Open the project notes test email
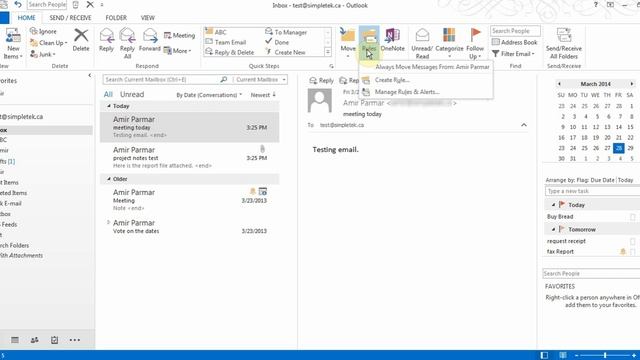 [190, 158]
